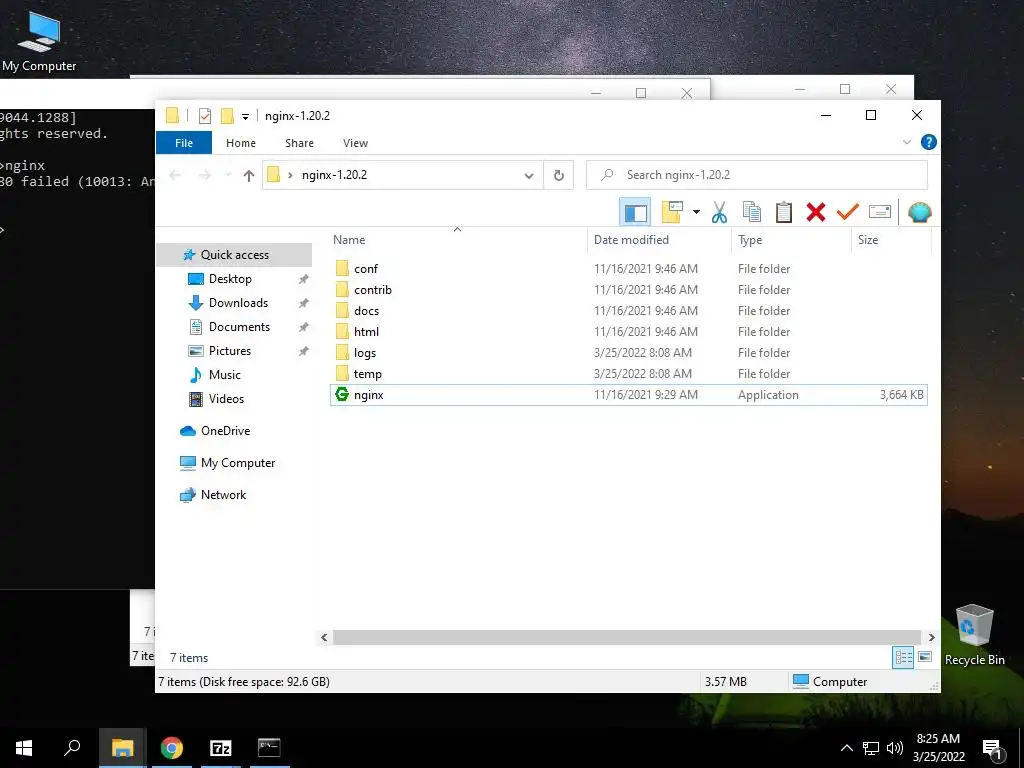This screenshot has width=1024, height=768.
Task: Click the horizontal scrollbar left arrow
Action: (x=324, y=637)
